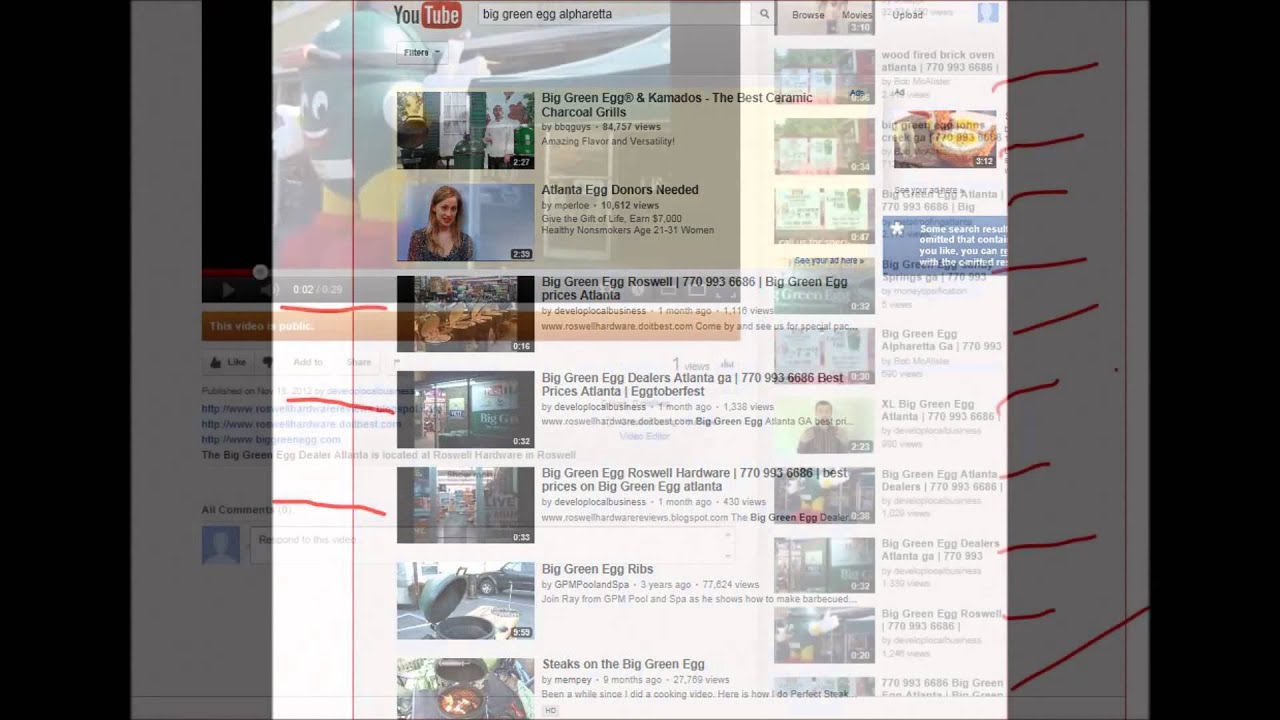Click the 'See your ad here »' link below results
1280x720 pixels.
click(x=829, y=261)
